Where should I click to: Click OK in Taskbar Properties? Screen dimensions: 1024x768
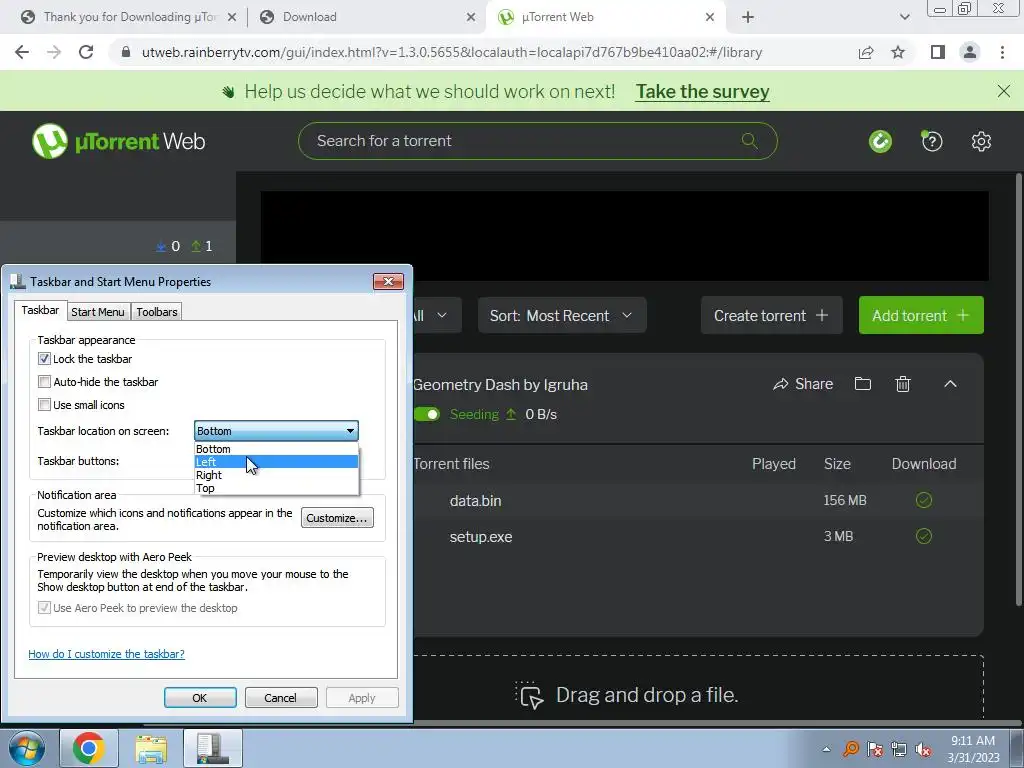point(200,697)
